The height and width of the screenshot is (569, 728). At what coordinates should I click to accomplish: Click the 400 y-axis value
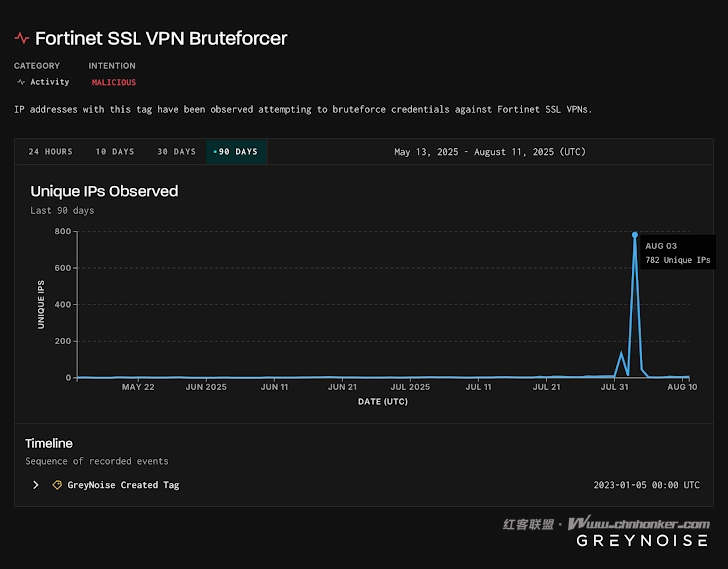click(63, 304)
